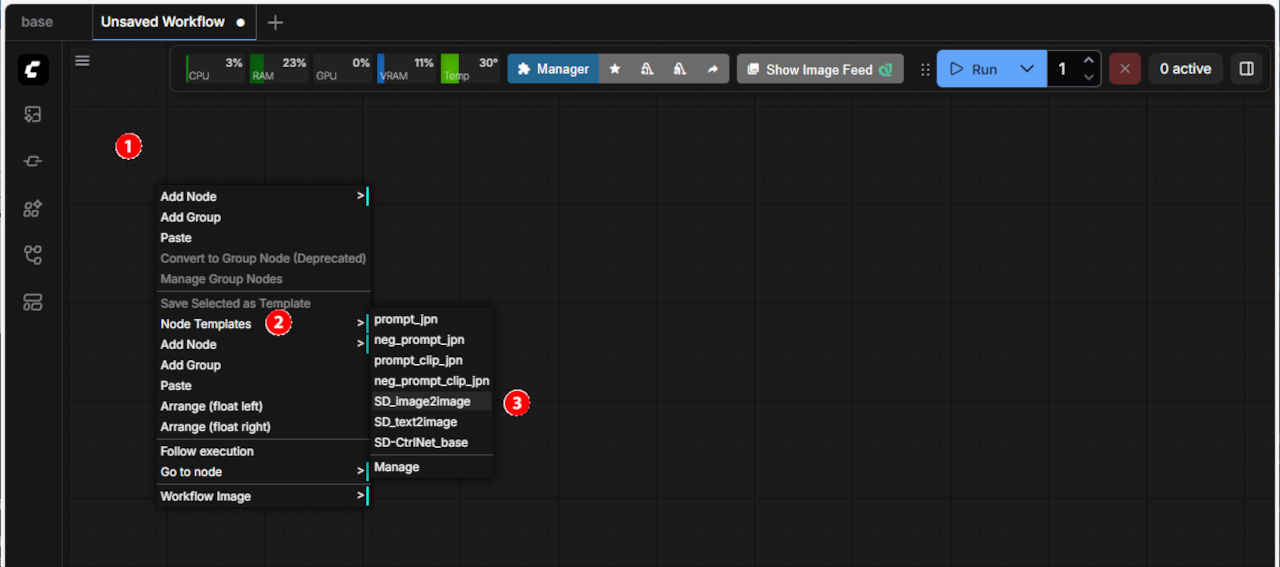The width and height of the screenshot is (1280, 567).
Task: Toggle Show Image Feed
Action: point(819,69)
